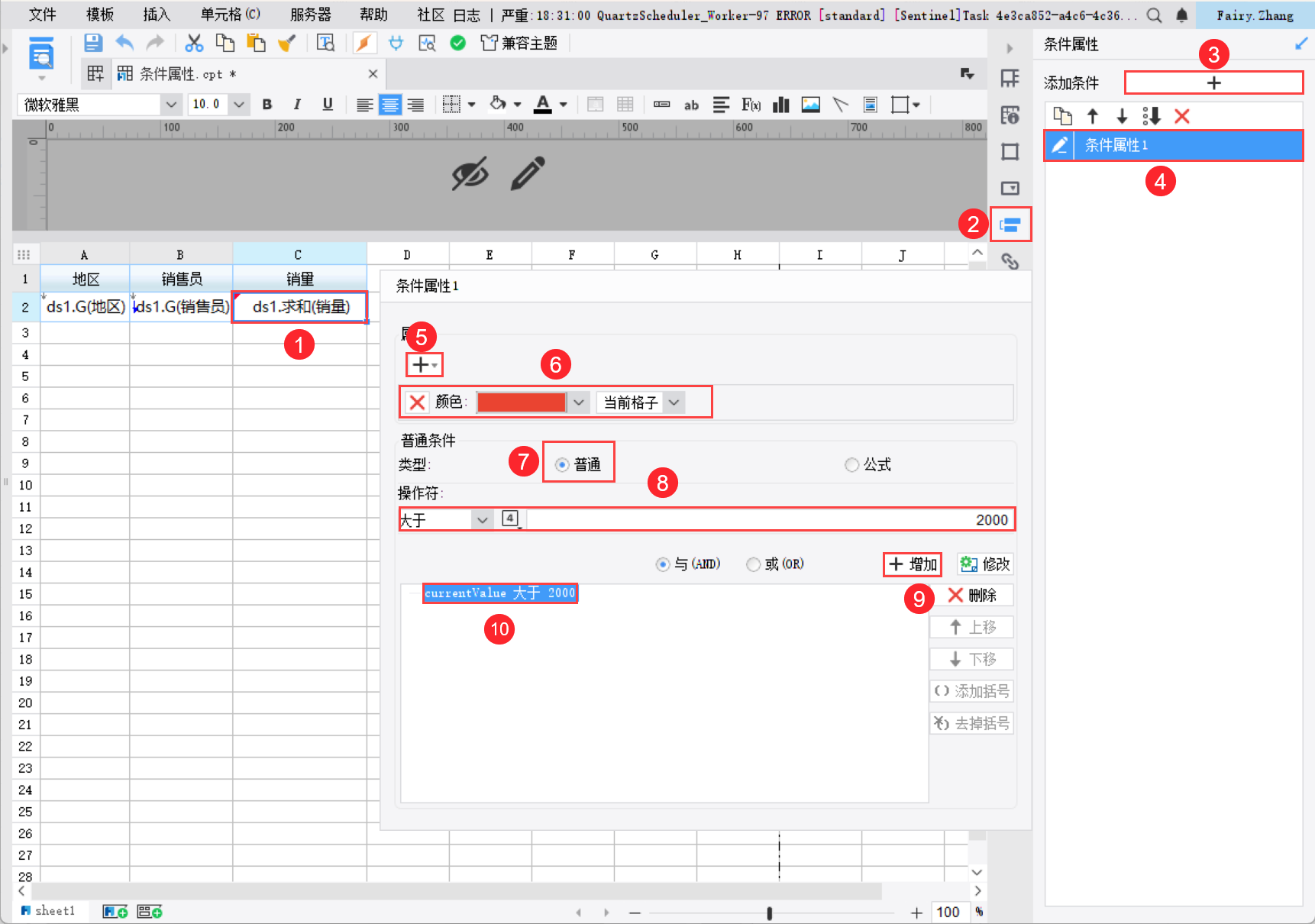Image resolution: width=1315 pixels, height=924 pixels.
Task: Adjust the zoom slider handle
Action: 769,913
